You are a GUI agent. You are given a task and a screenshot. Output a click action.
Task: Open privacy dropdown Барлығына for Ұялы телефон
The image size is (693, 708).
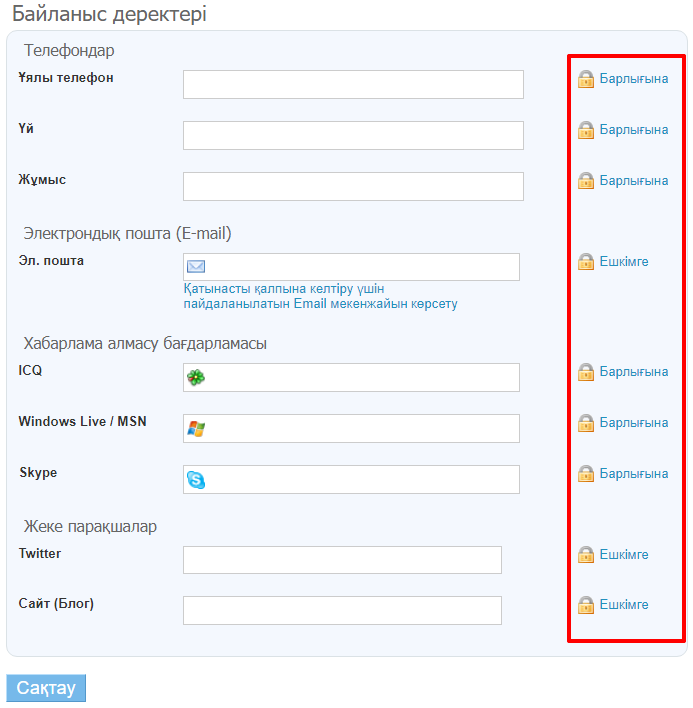coord(634,79)
